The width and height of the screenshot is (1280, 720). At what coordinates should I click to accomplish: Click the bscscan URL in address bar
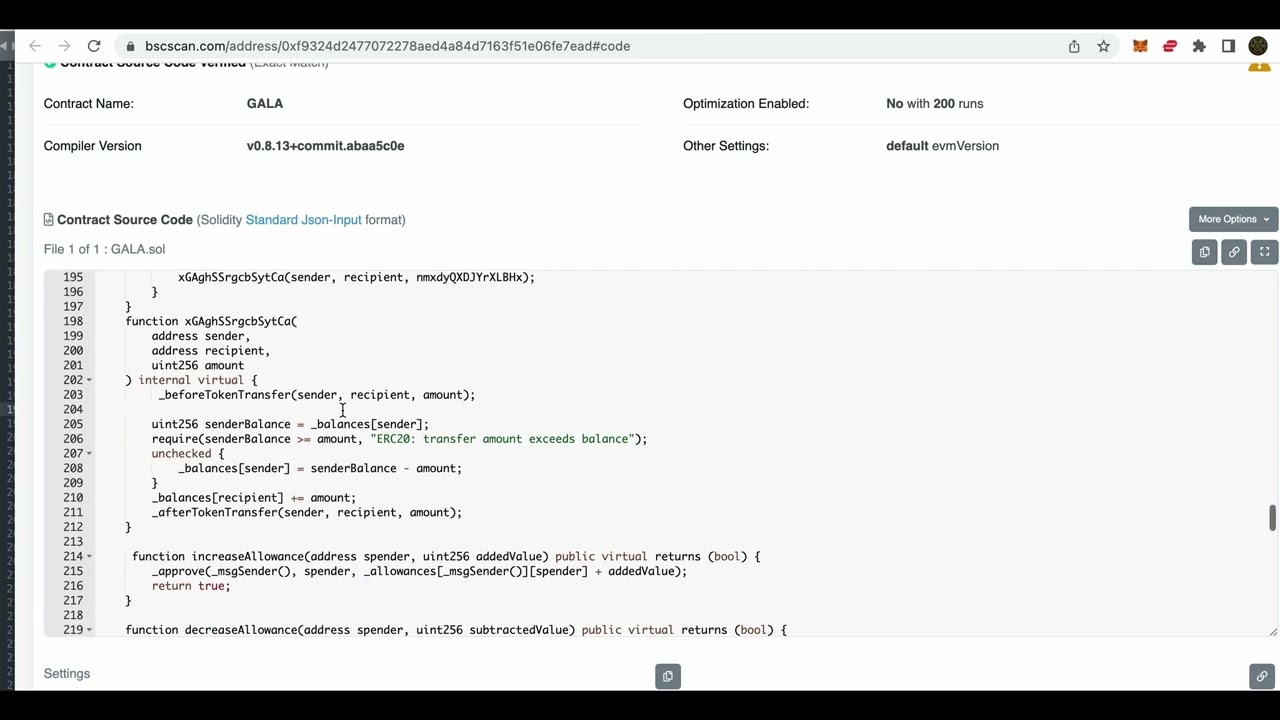coord(387,46)
